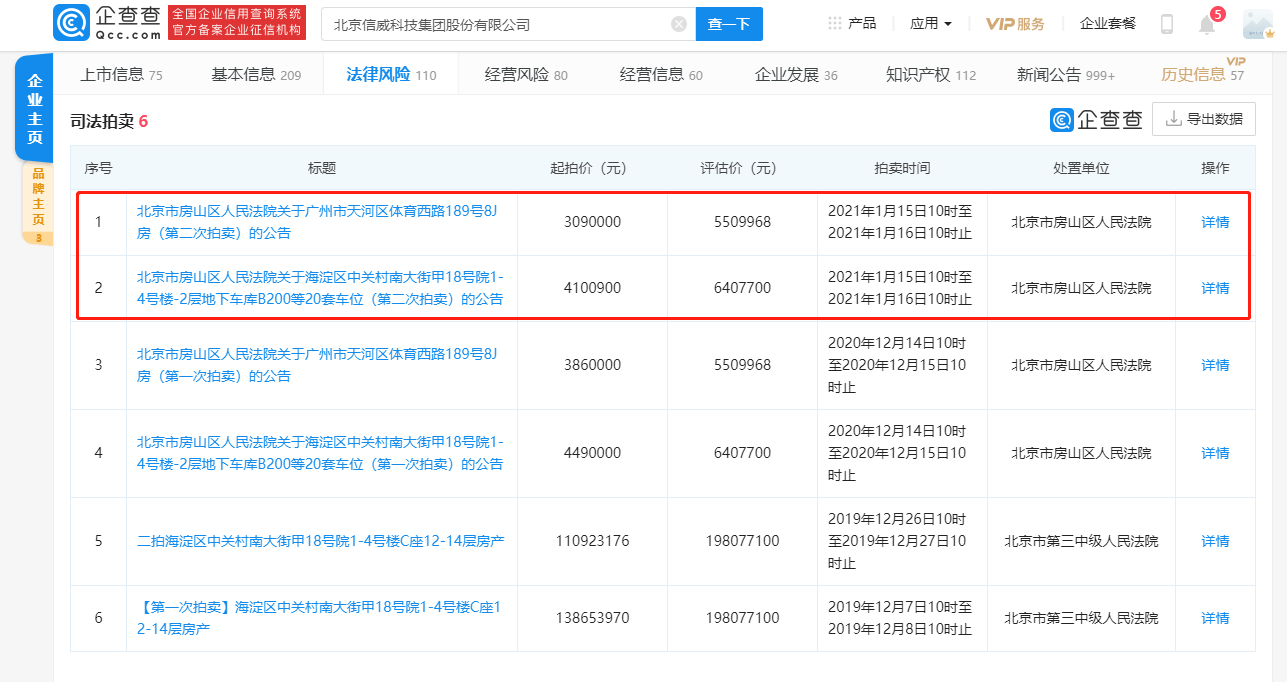Viewport: 1287px width, 682px height.
Task: Click starting price 3090000
Action: (x=592, y=222)
